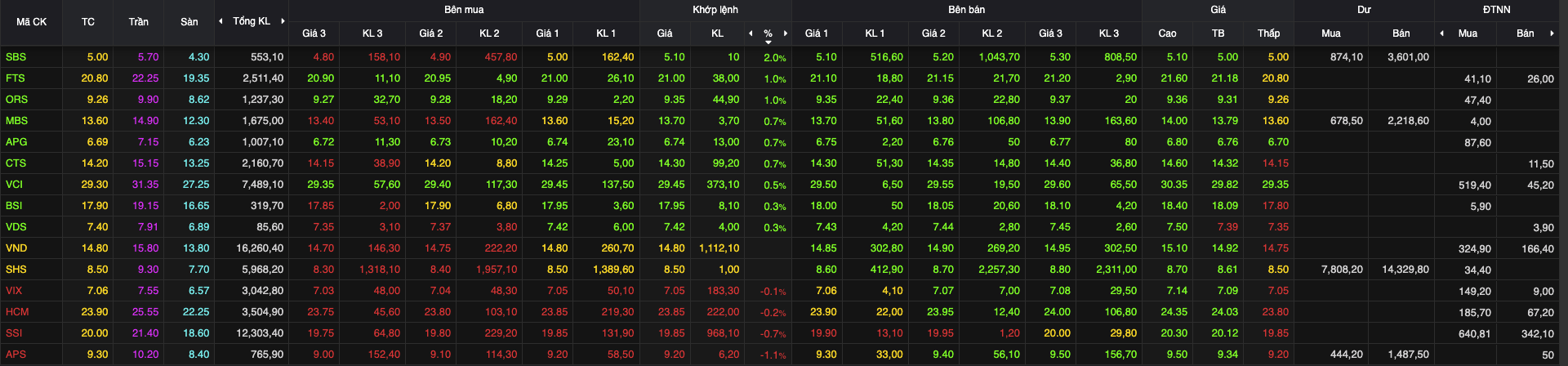This screenshot has height=366, width=1568.
Task: Click APS percent change -1.1%
Action: click(773, 355)
